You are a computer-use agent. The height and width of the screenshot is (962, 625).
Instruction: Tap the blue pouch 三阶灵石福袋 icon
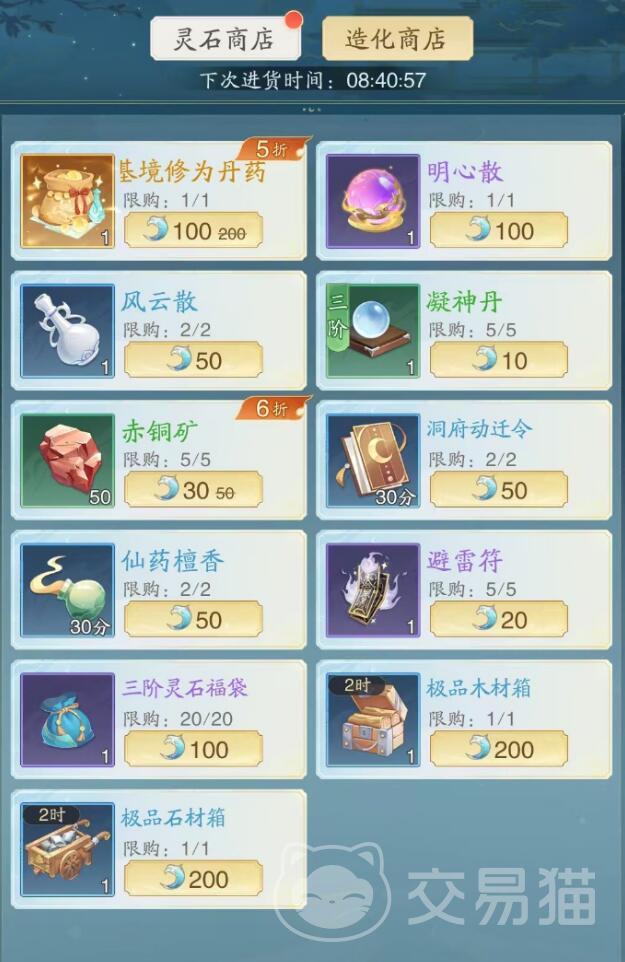pos(67,720)
